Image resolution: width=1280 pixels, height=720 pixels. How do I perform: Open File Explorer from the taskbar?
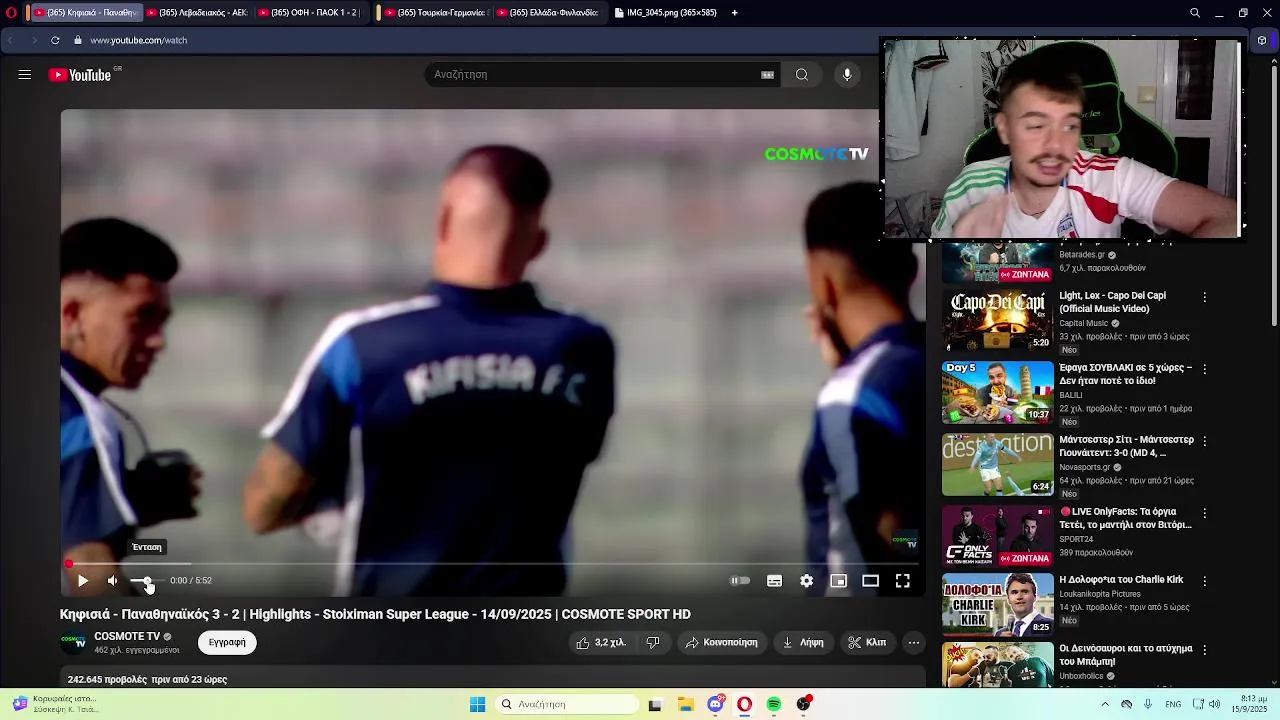pyautogui.click(x=685, y=704)
